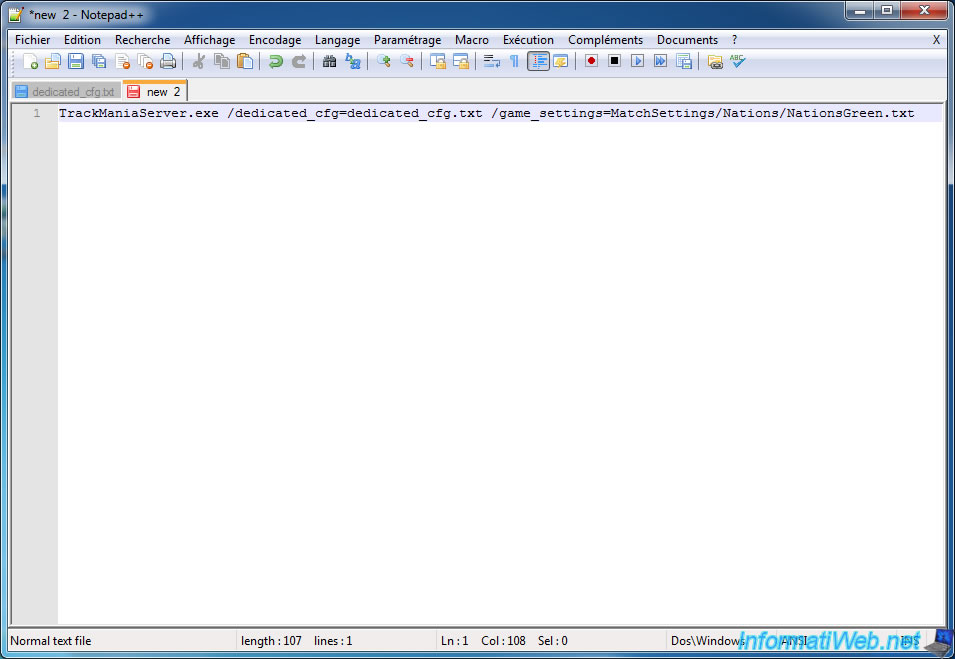This screenshot has height=659, width=955.
Task: Click the ABC spell check icon
Action: click(x=738, y=61)
